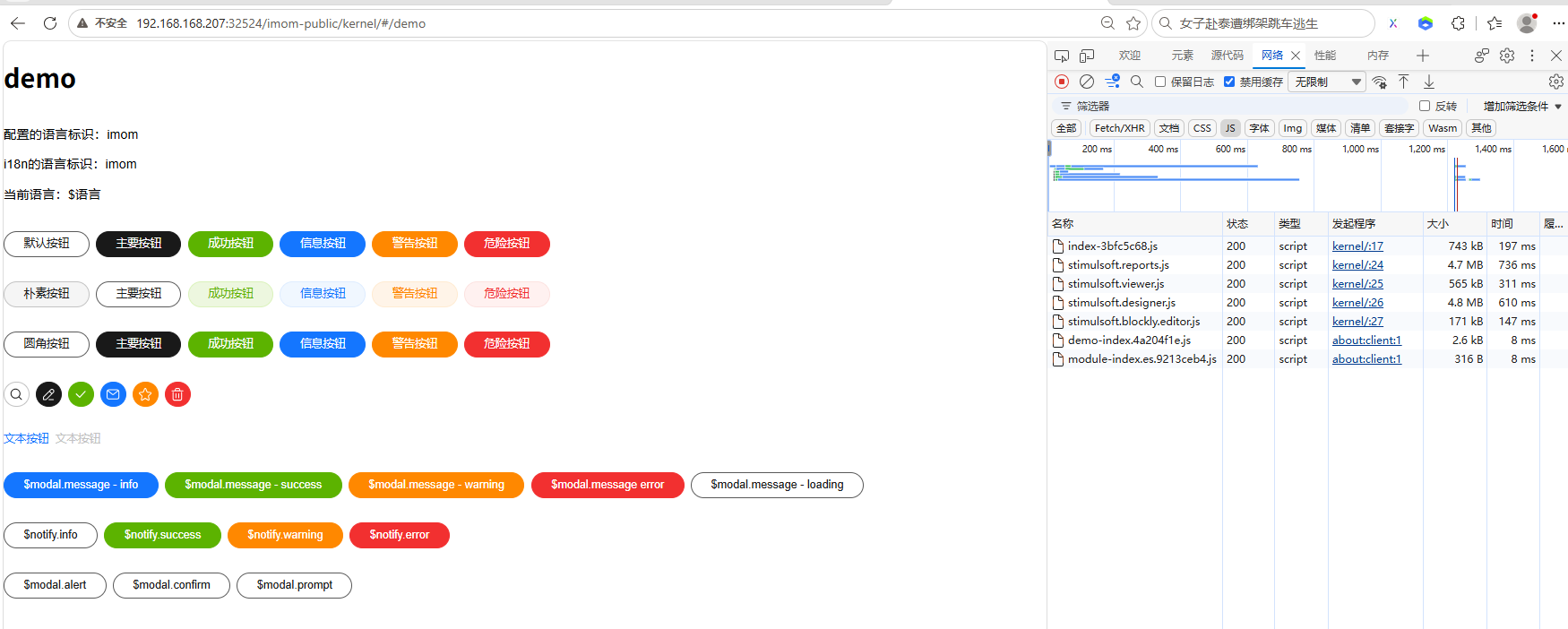1568x629 pixels.
Task: Trigger the $notify.success button
Action: [162, 535]
